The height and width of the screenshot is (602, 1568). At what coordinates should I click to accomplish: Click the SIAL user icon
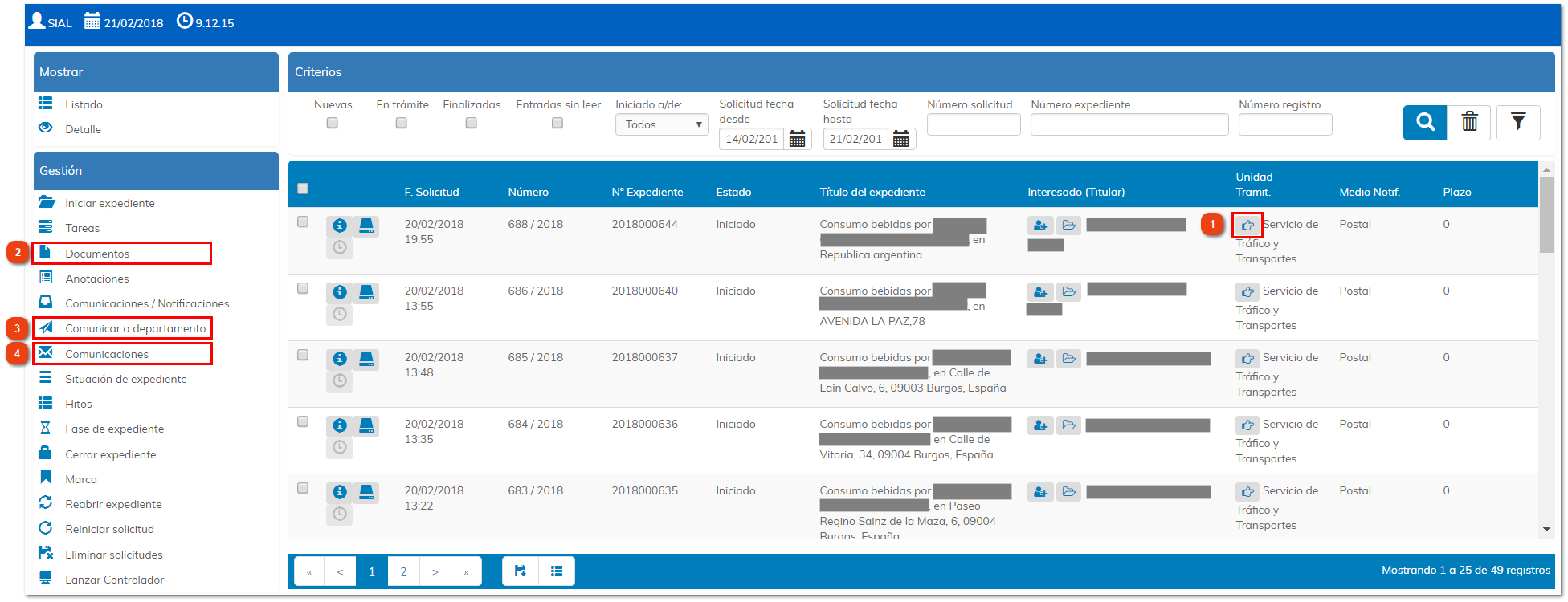(36, 20)
